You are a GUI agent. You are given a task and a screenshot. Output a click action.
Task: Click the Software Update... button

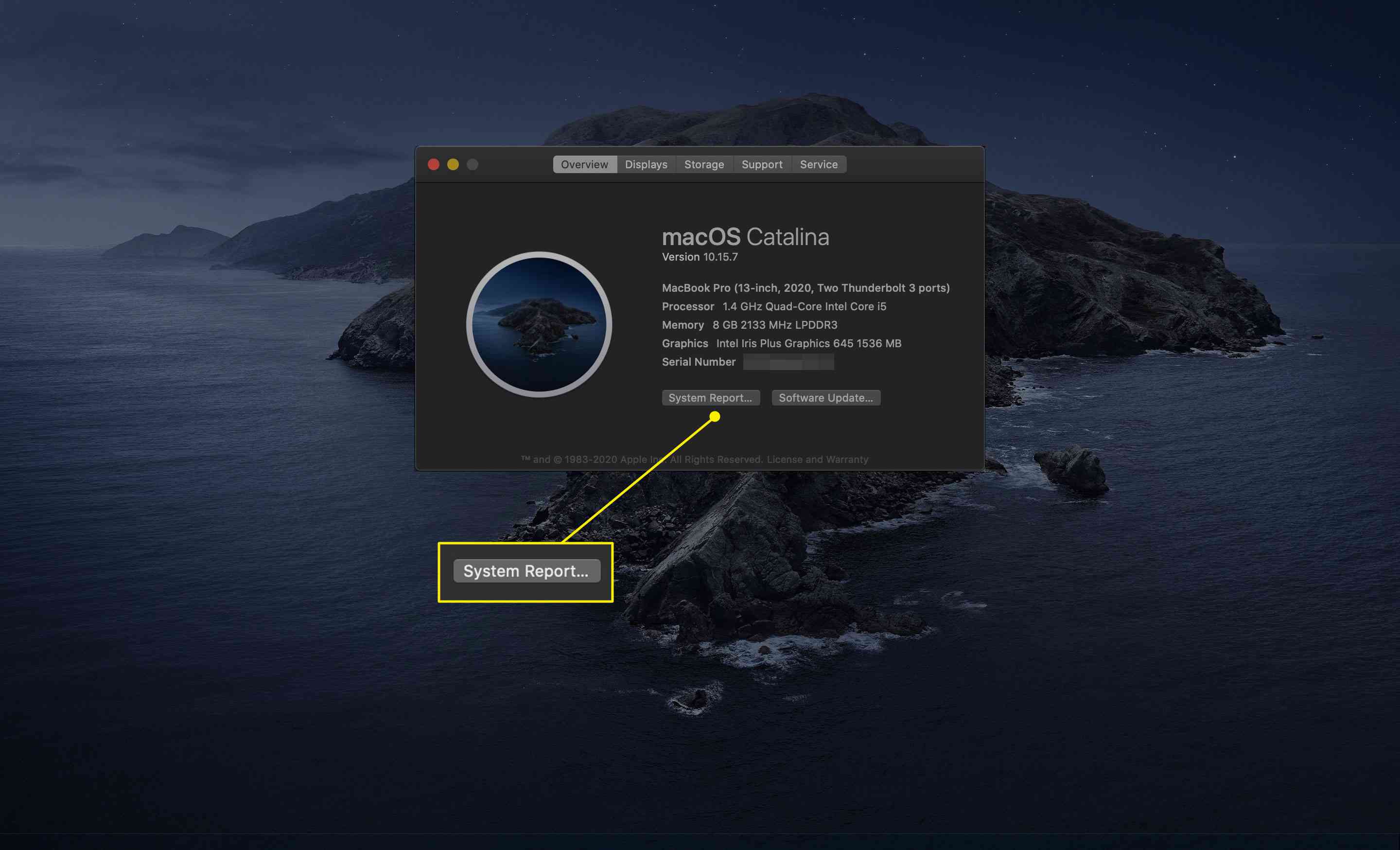(825, 398)
